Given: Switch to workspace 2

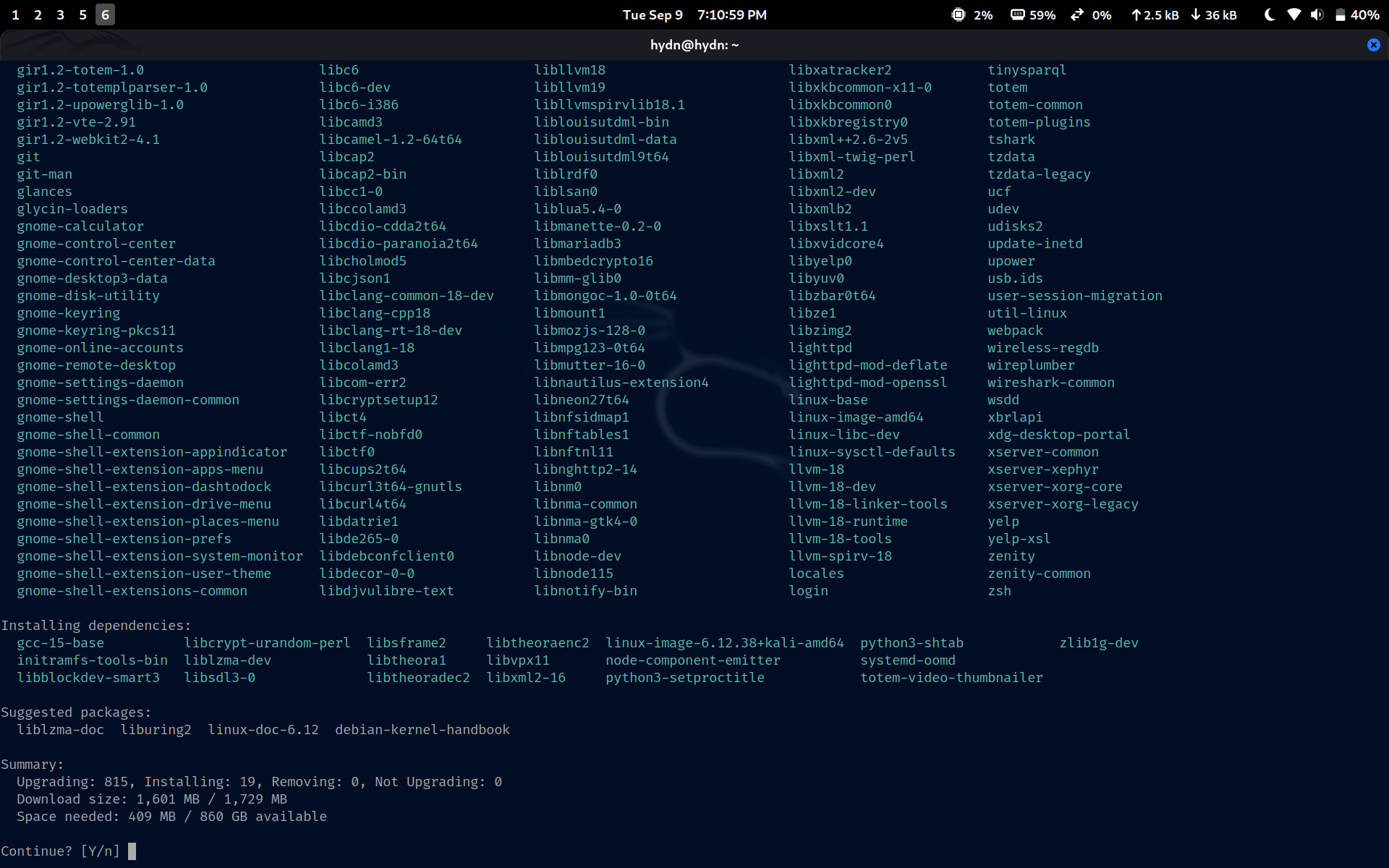Looking at the screenshot, I should coord(38,14).
